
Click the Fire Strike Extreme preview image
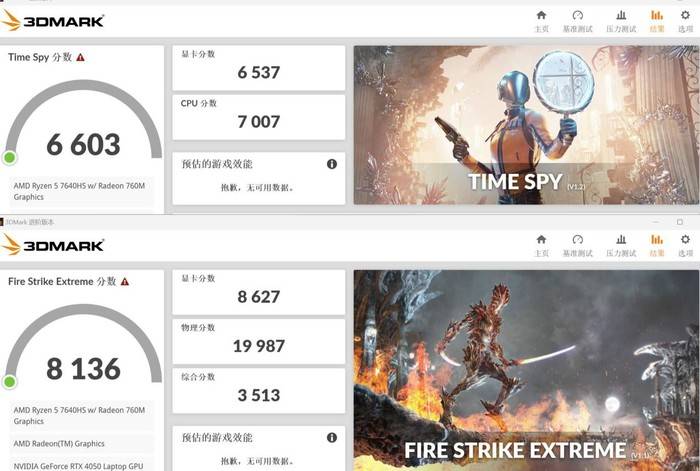526,370
